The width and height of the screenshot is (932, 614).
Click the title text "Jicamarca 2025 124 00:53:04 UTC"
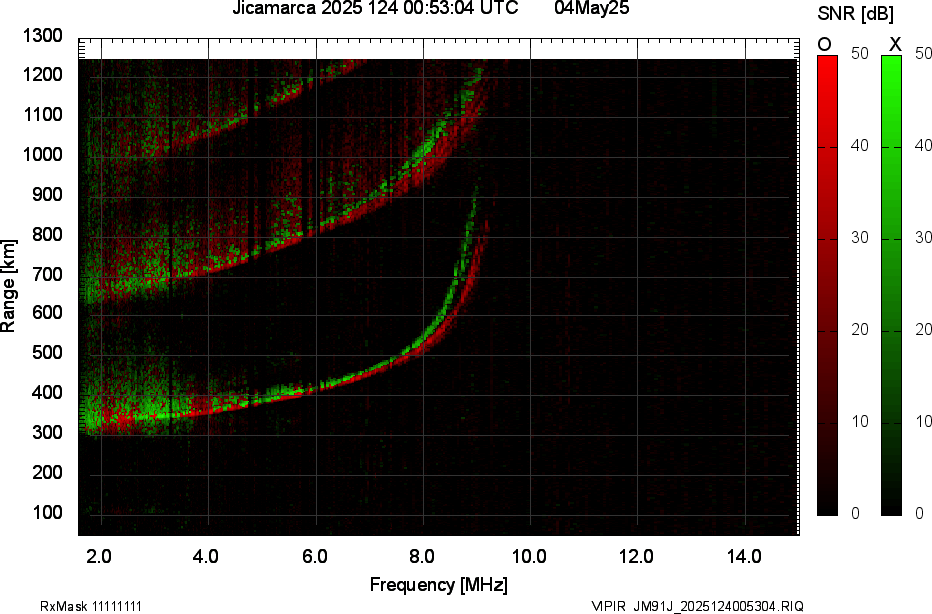pos(375,8)
